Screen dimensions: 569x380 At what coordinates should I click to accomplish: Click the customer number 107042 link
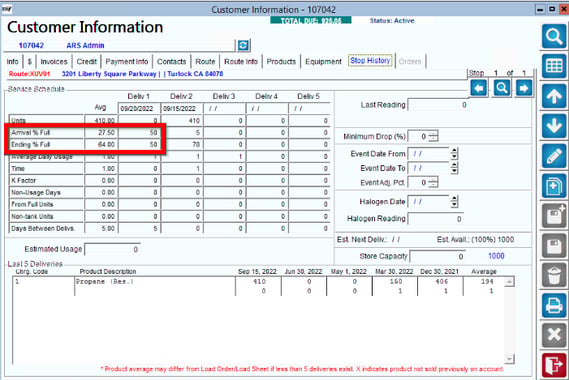click(31, 45)
